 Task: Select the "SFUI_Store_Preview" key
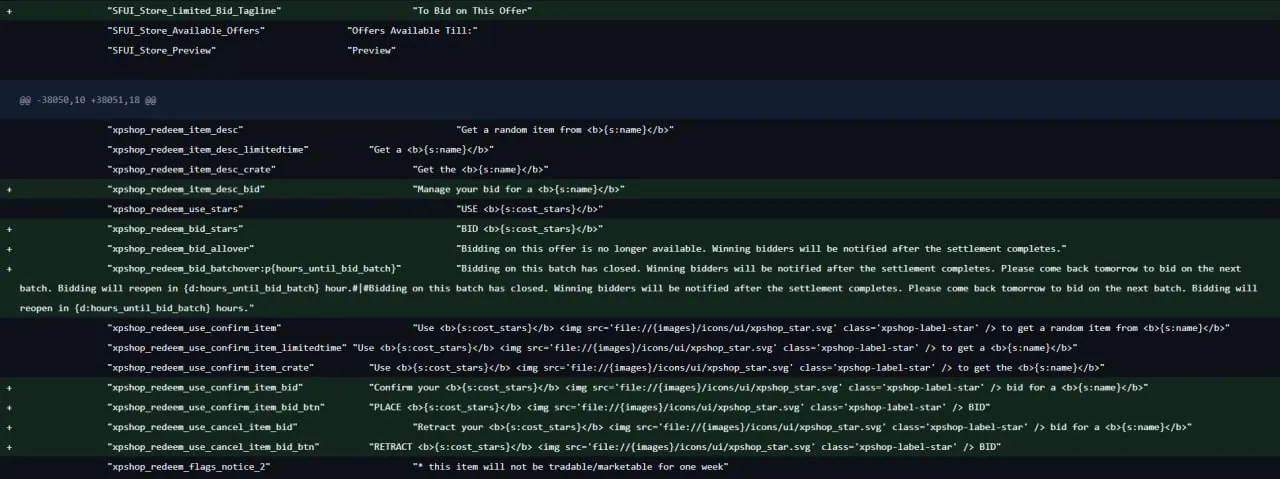point(161,50)
